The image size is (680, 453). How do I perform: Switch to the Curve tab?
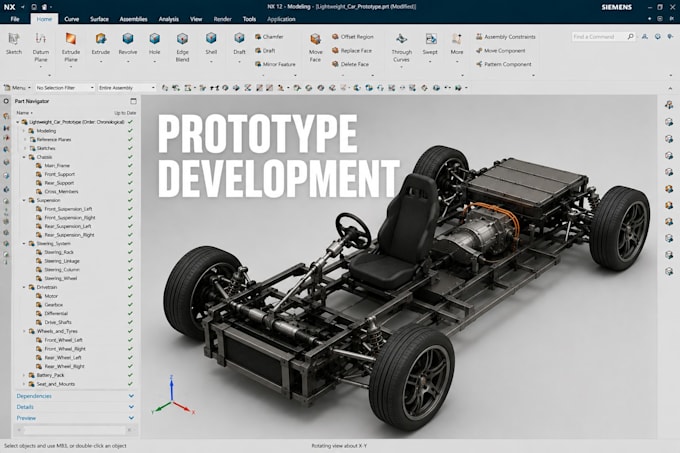tap(72, 19)
